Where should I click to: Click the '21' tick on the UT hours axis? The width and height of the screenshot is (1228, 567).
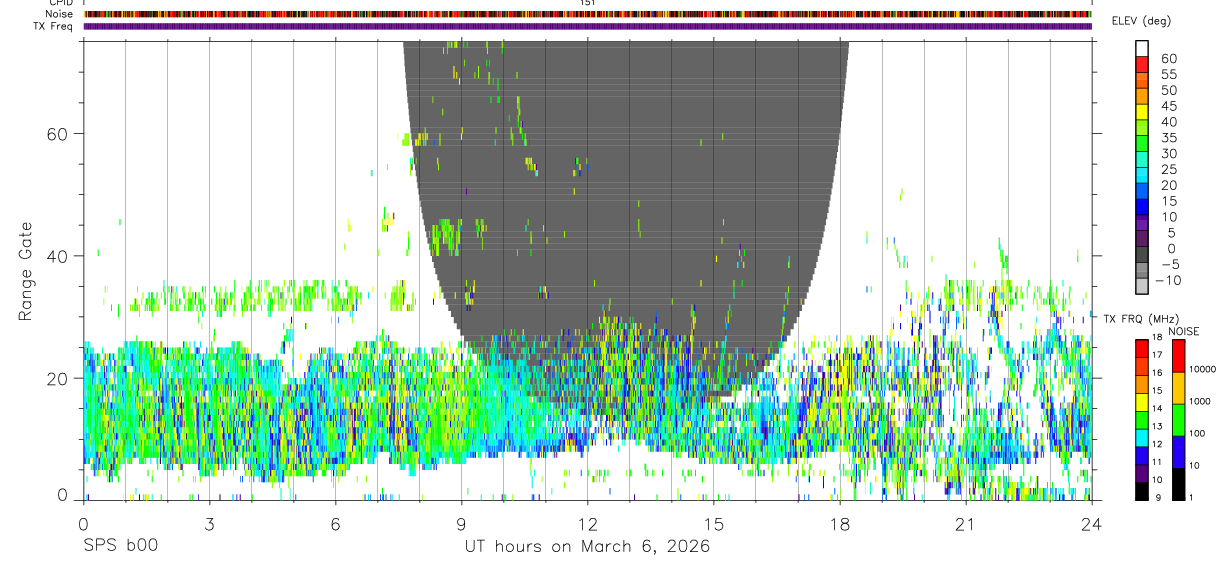click(x=966, y=523)
